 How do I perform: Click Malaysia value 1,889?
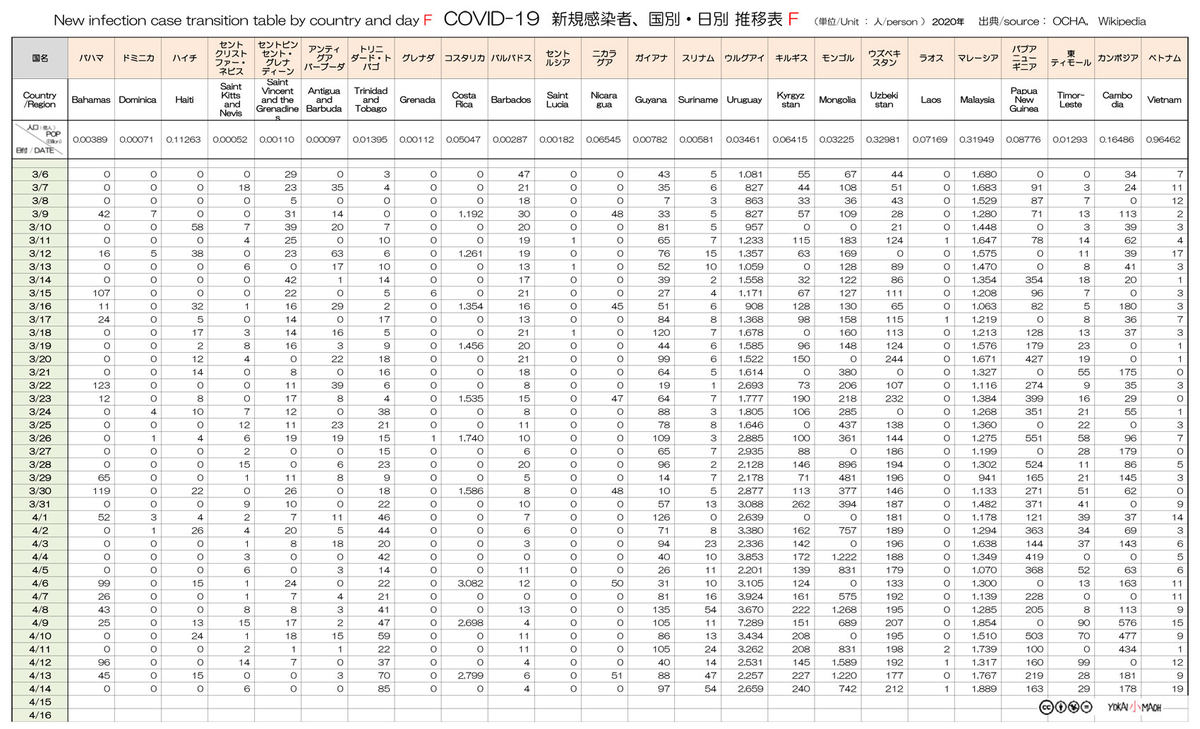point(983,688)
